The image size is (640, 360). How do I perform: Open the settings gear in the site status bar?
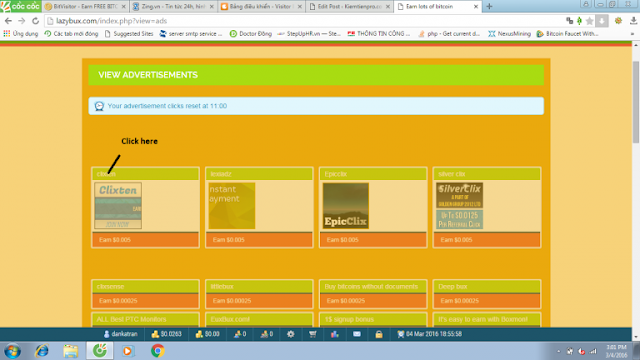point(290,334)
